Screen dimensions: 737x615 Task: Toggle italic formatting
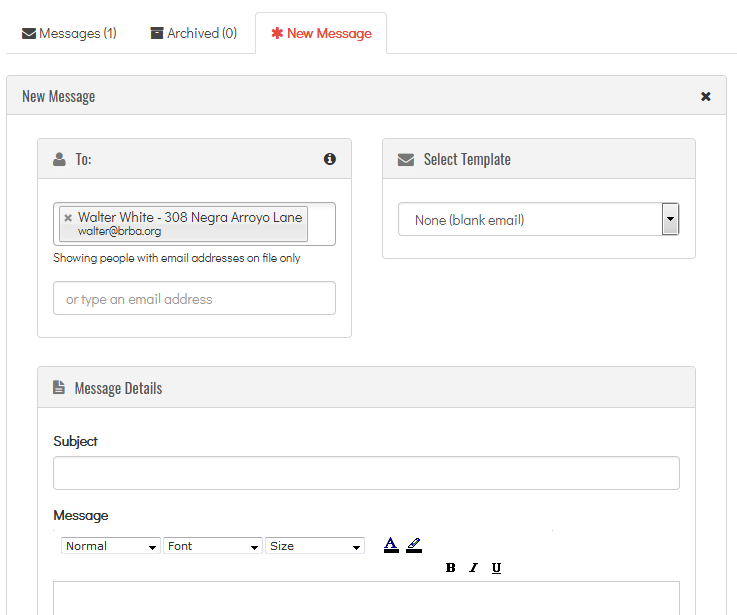pyautogui.click(x=473, y=568)
